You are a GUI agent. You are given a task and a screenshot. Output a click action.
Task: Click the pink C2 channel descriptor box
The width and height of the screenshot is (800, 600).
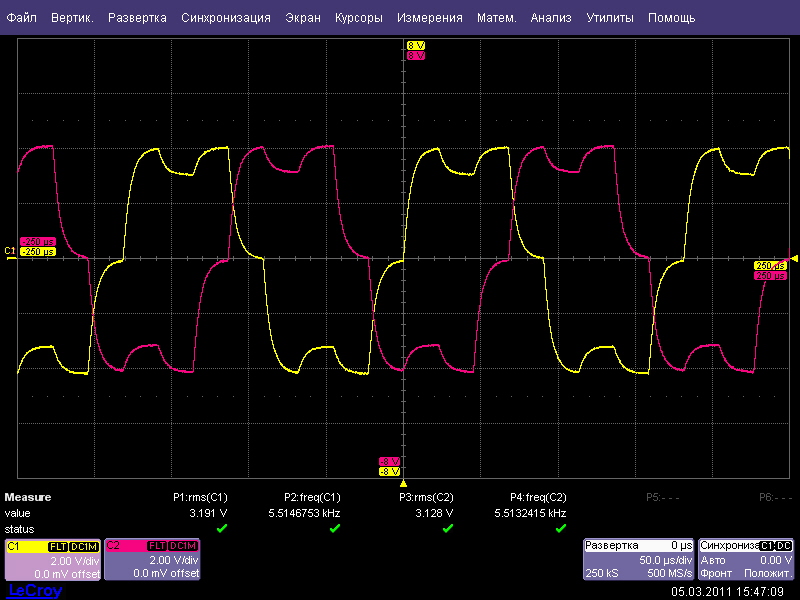[152, 560]
